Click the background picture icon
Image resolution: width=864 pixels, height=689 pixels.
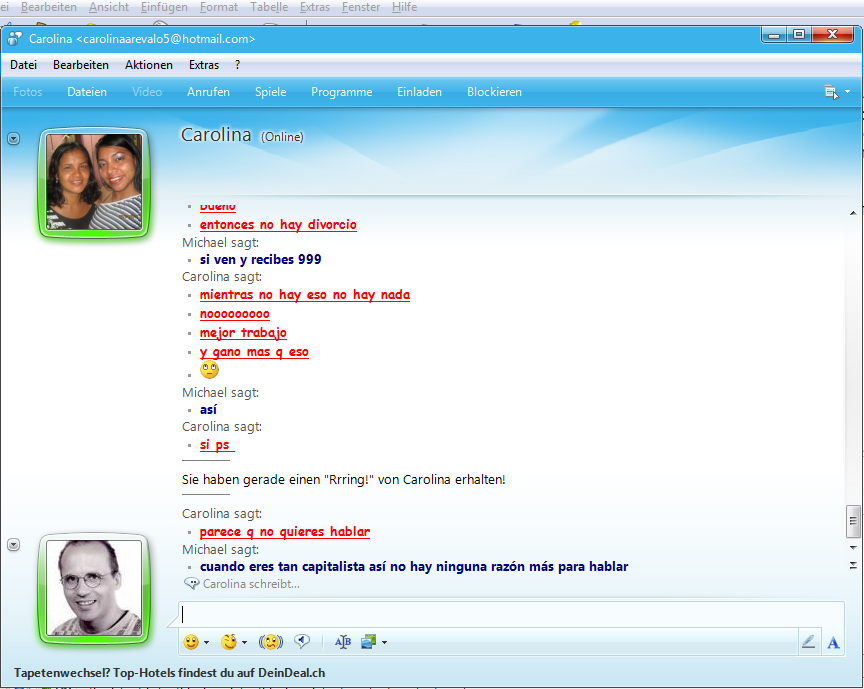pos(369,642)
